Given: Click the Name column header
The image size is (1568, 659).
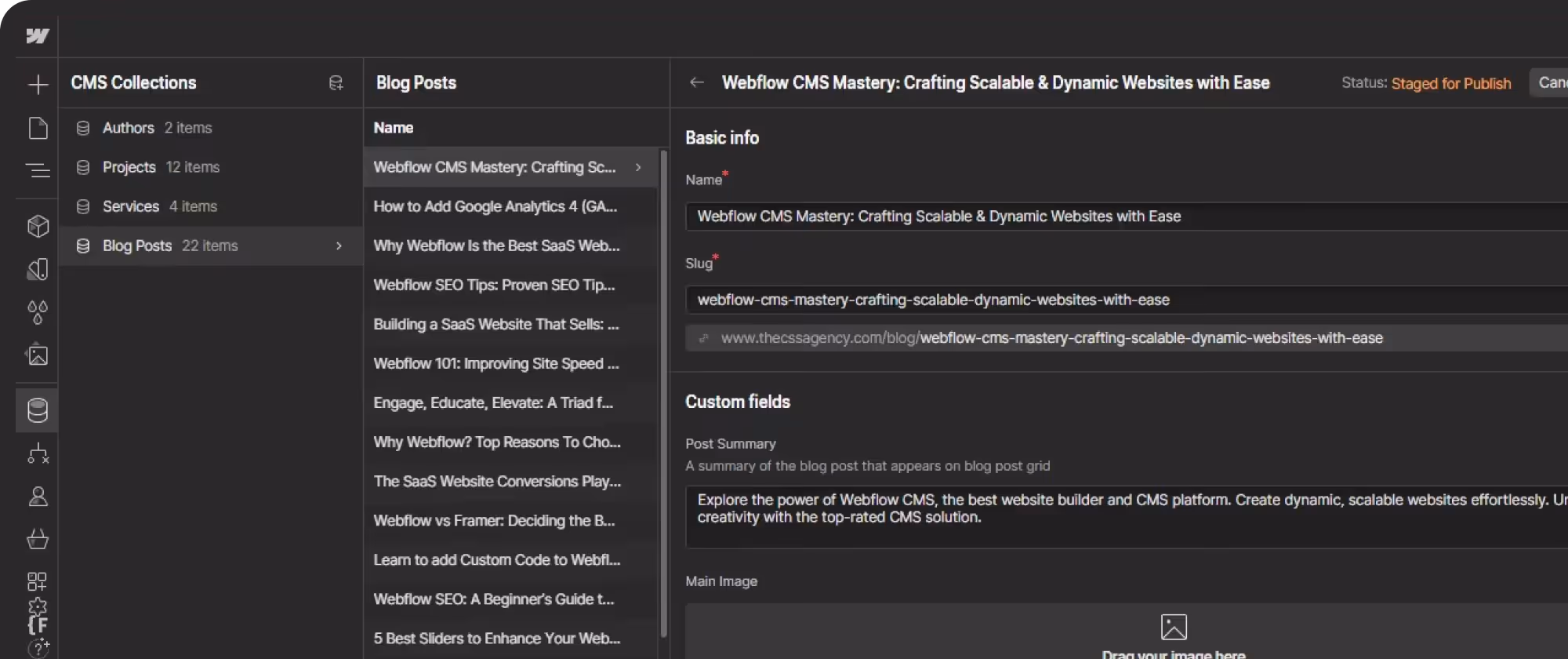Looking at the screenshot, I should pyautogui.click(x=394, y=128).
